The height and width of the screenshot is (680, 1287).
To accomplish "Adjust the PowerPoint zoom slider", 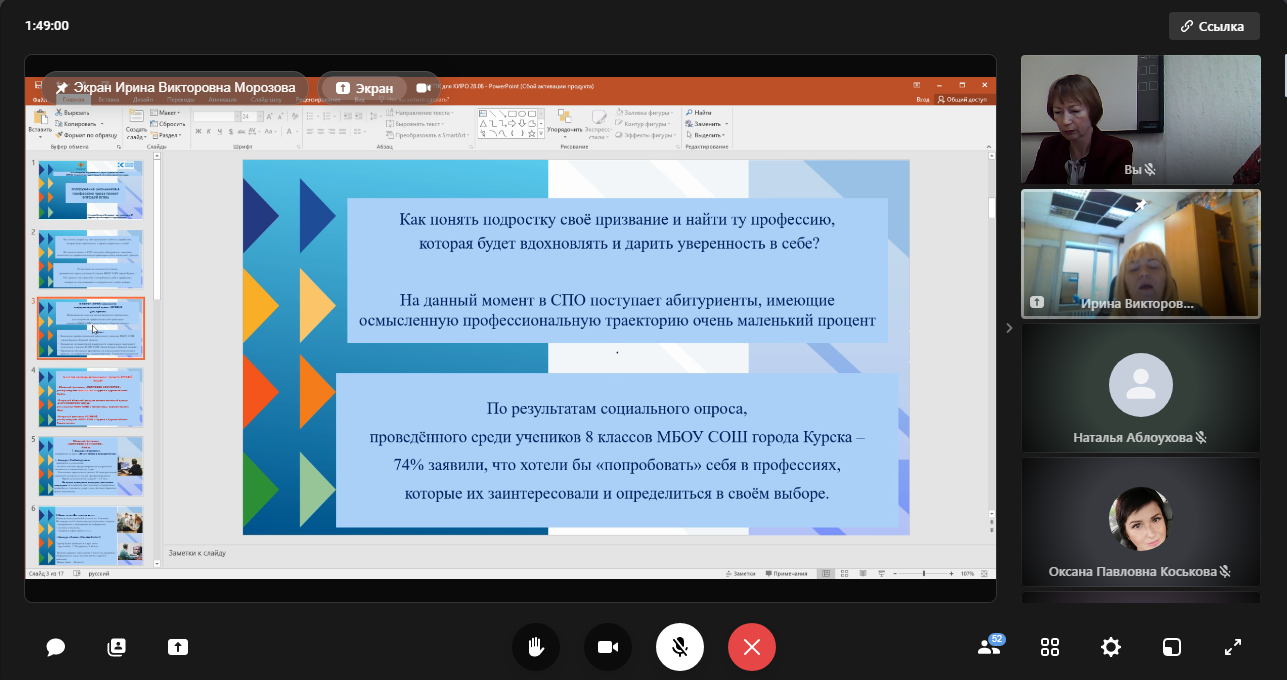I will 924,574.
